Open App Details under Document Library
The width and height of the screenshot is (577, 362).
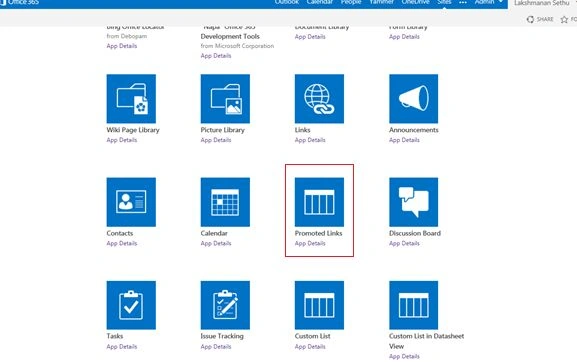(310, 37)
